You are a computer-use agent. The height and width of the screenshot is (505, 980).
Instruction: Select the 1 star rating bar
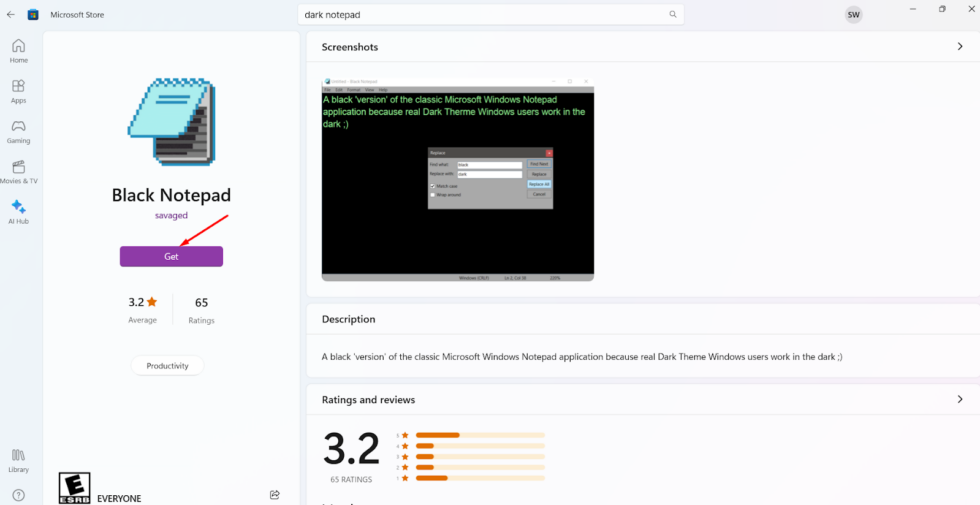480,478
